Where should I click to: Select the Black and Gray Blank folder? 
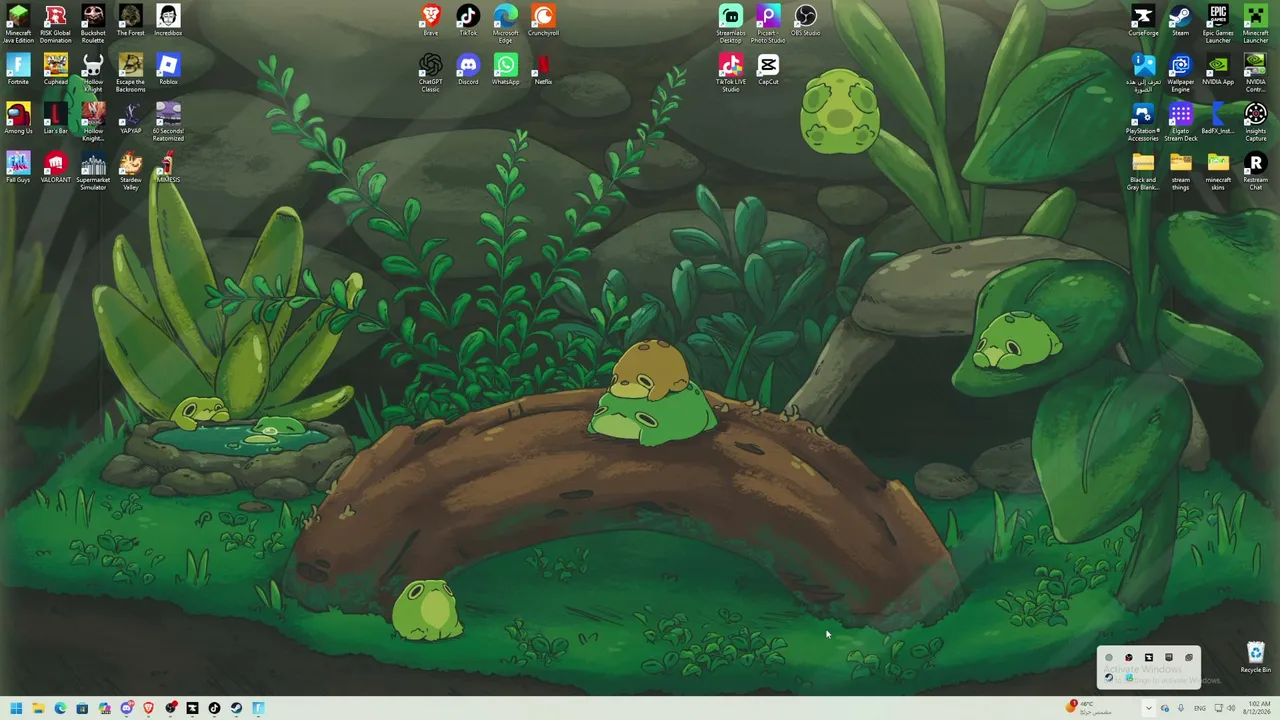[1143, 171]
